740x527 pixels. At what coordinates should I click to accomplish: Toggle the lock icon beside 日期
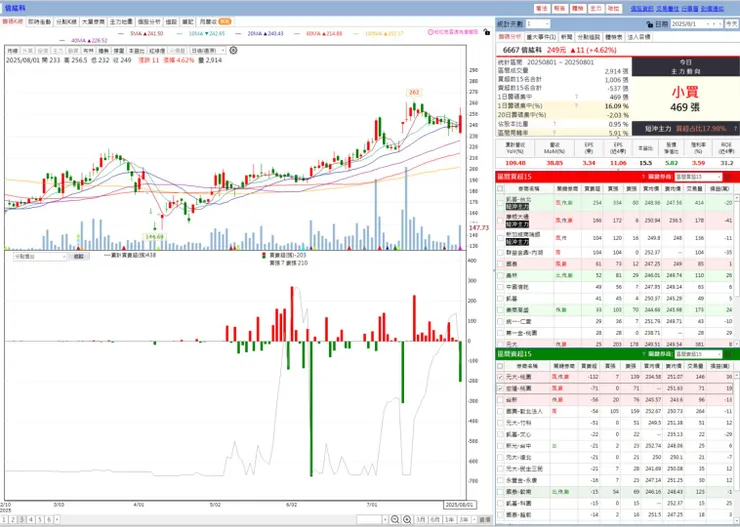click(650, 24)
